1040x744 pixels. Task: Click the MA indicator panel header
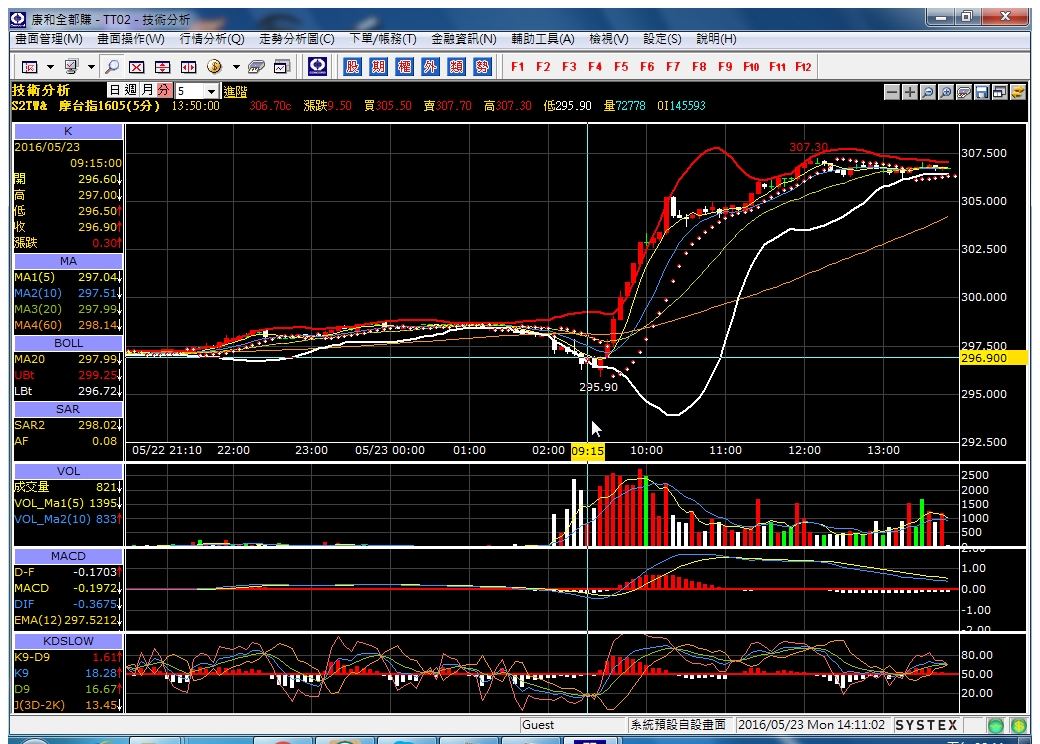(x=68, y=261)
